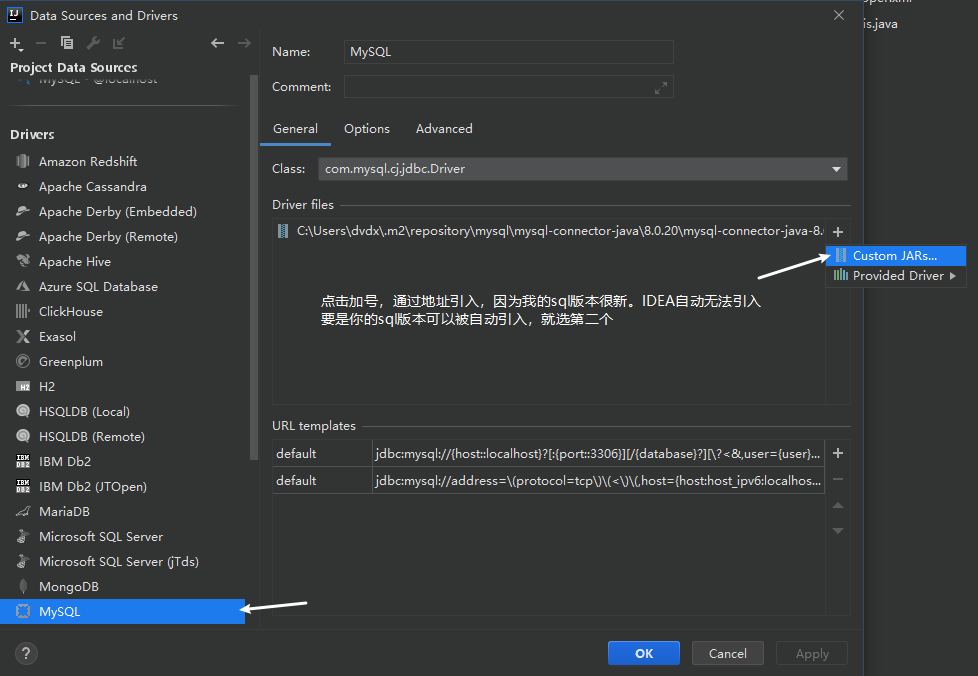Select Exasol driver
The height and width of the screenshot is (676, 978).
(122, 336)
